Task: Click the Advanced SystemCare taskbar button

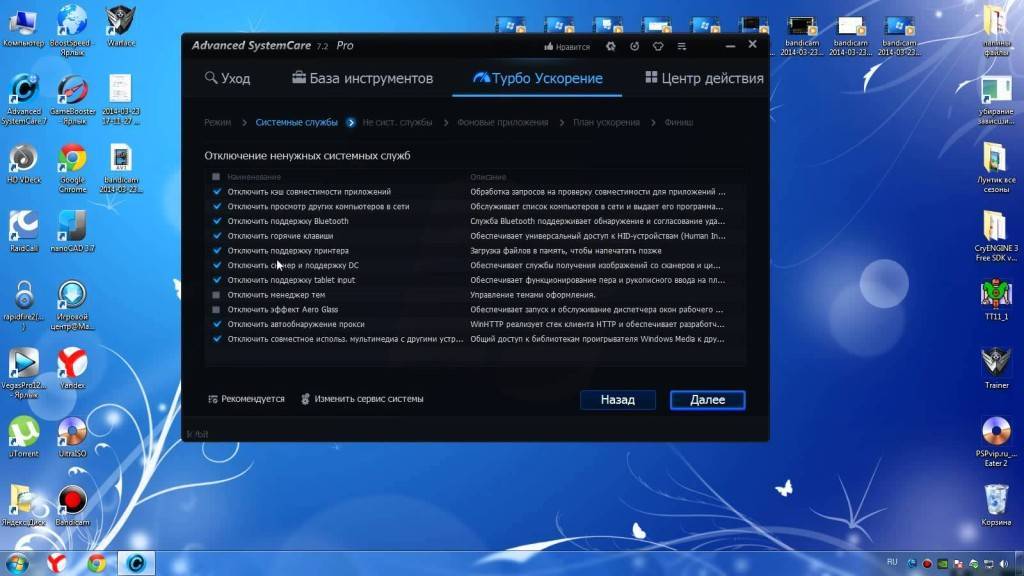Action: [x=136, y=563]
